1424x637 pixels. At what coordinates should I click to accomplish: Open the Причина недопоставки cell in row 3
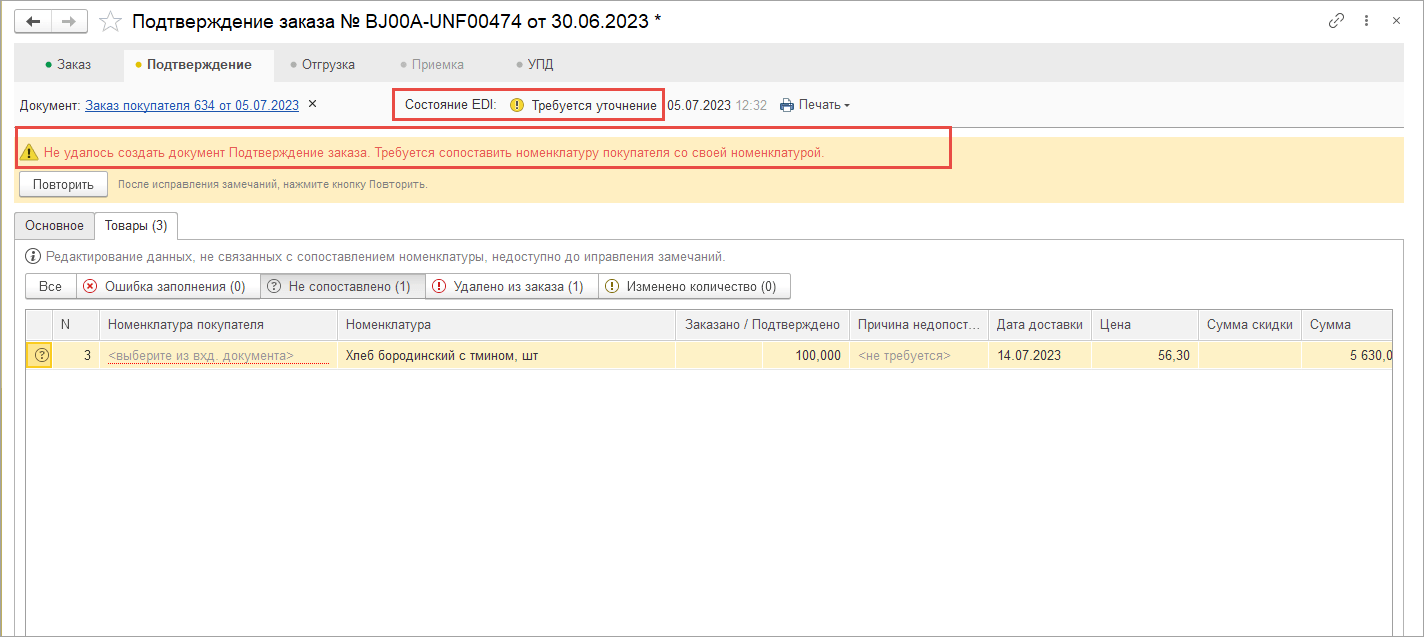coord(918,355)
